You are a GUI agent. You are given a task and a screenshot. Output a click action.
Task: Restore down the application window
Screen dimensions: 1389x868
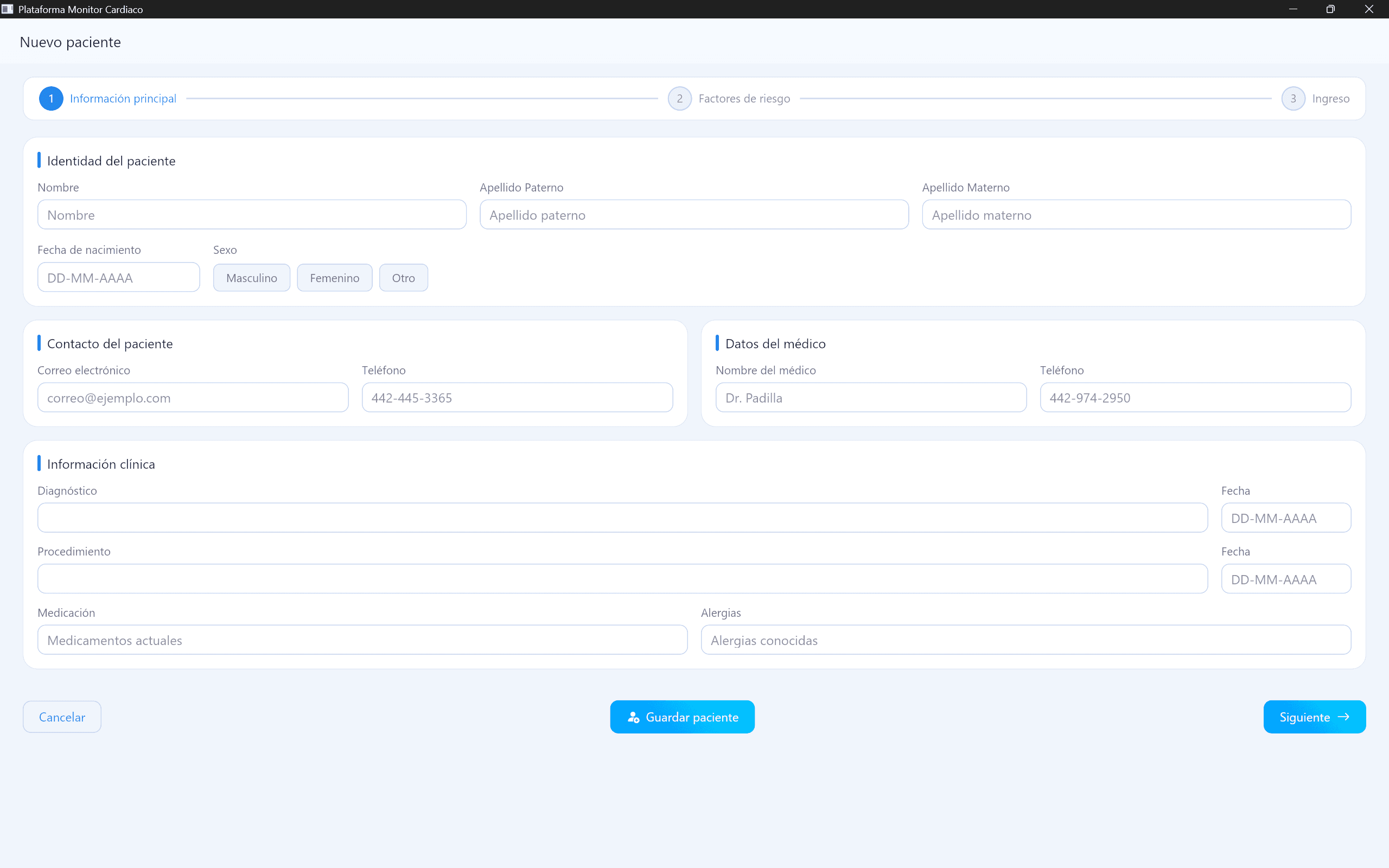(1330, 9)
